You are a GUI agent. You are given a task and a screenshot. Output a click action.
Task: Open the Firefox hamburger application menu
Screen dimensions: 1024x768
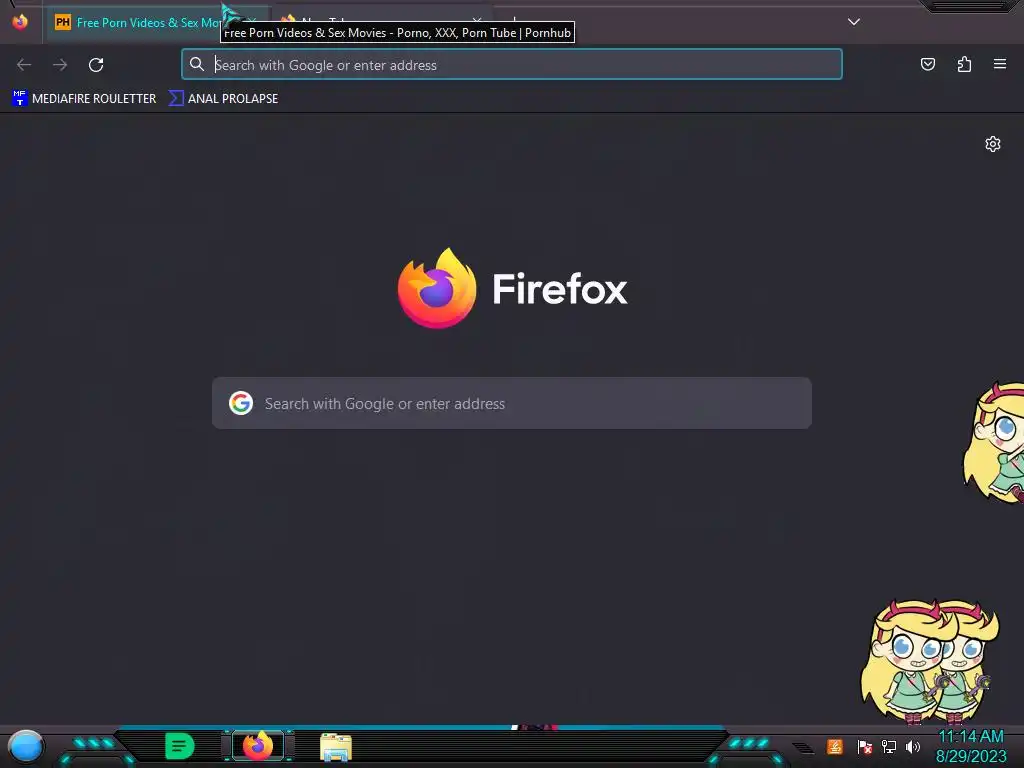[x=999, y=64]
